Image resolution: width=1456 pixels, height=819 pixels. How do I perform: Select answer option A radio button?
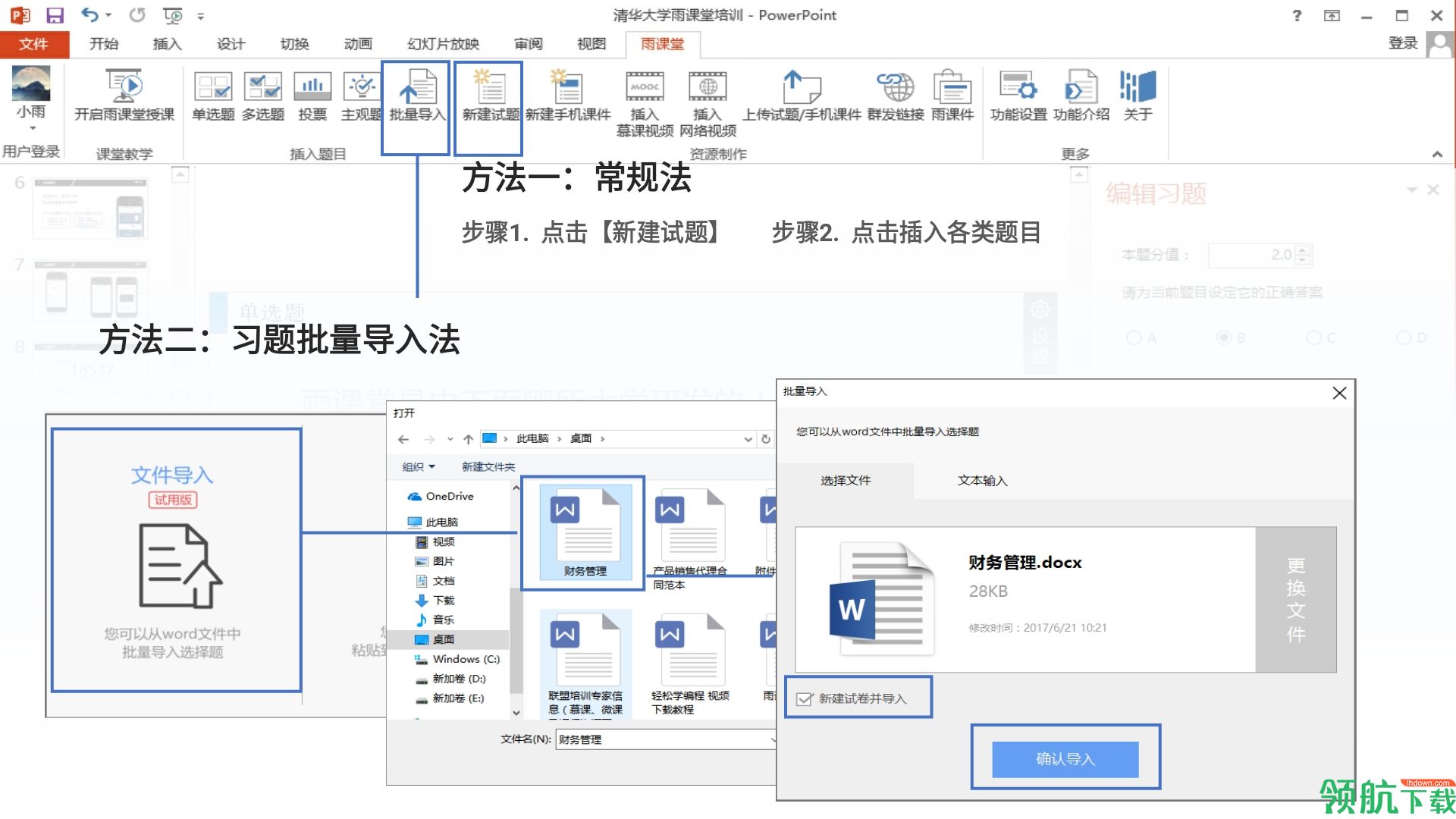click(1134, 337)
